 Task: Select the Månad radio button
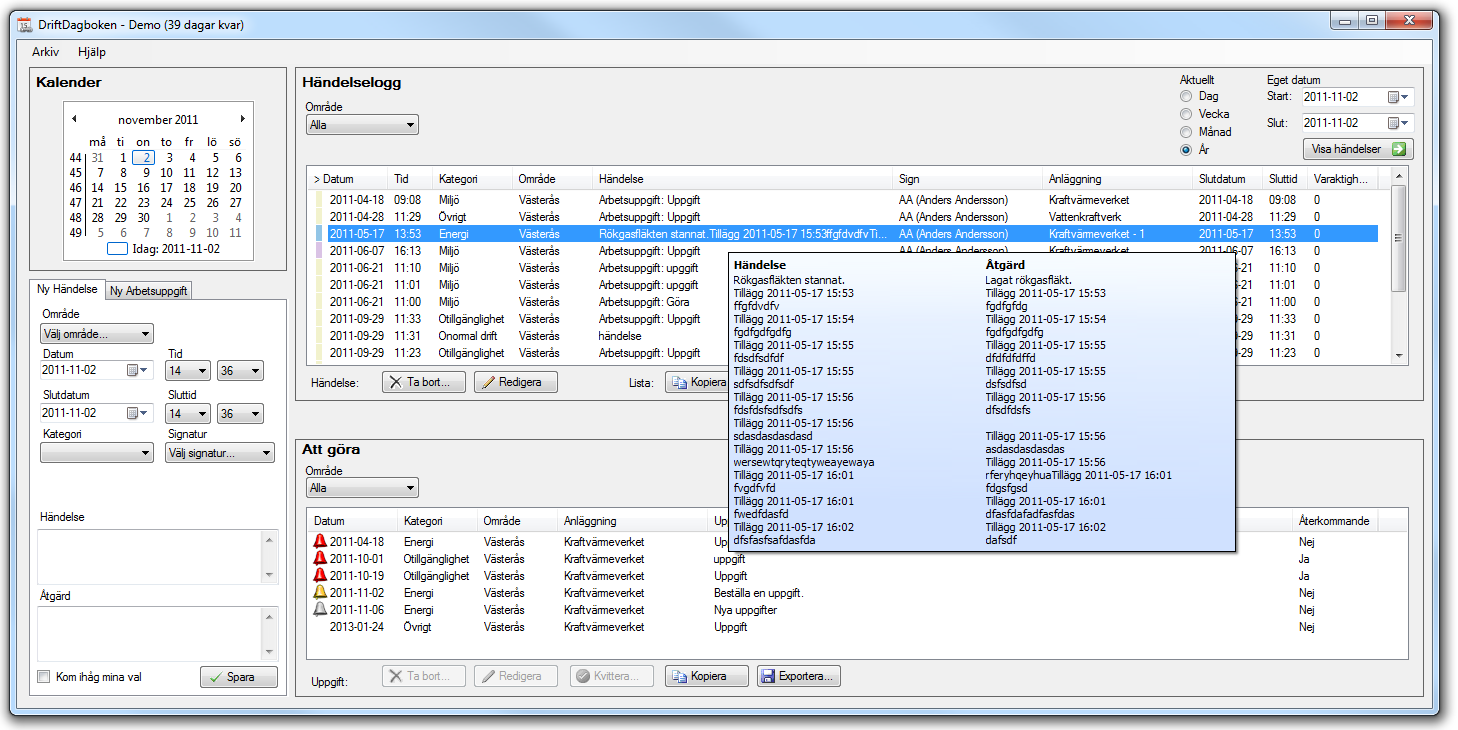[x=1186, y=132]
